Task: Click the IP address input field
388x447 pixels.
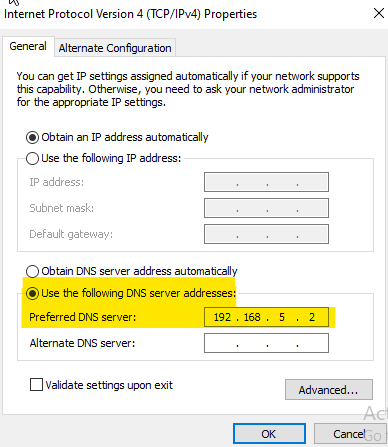Action: [266, 182]
